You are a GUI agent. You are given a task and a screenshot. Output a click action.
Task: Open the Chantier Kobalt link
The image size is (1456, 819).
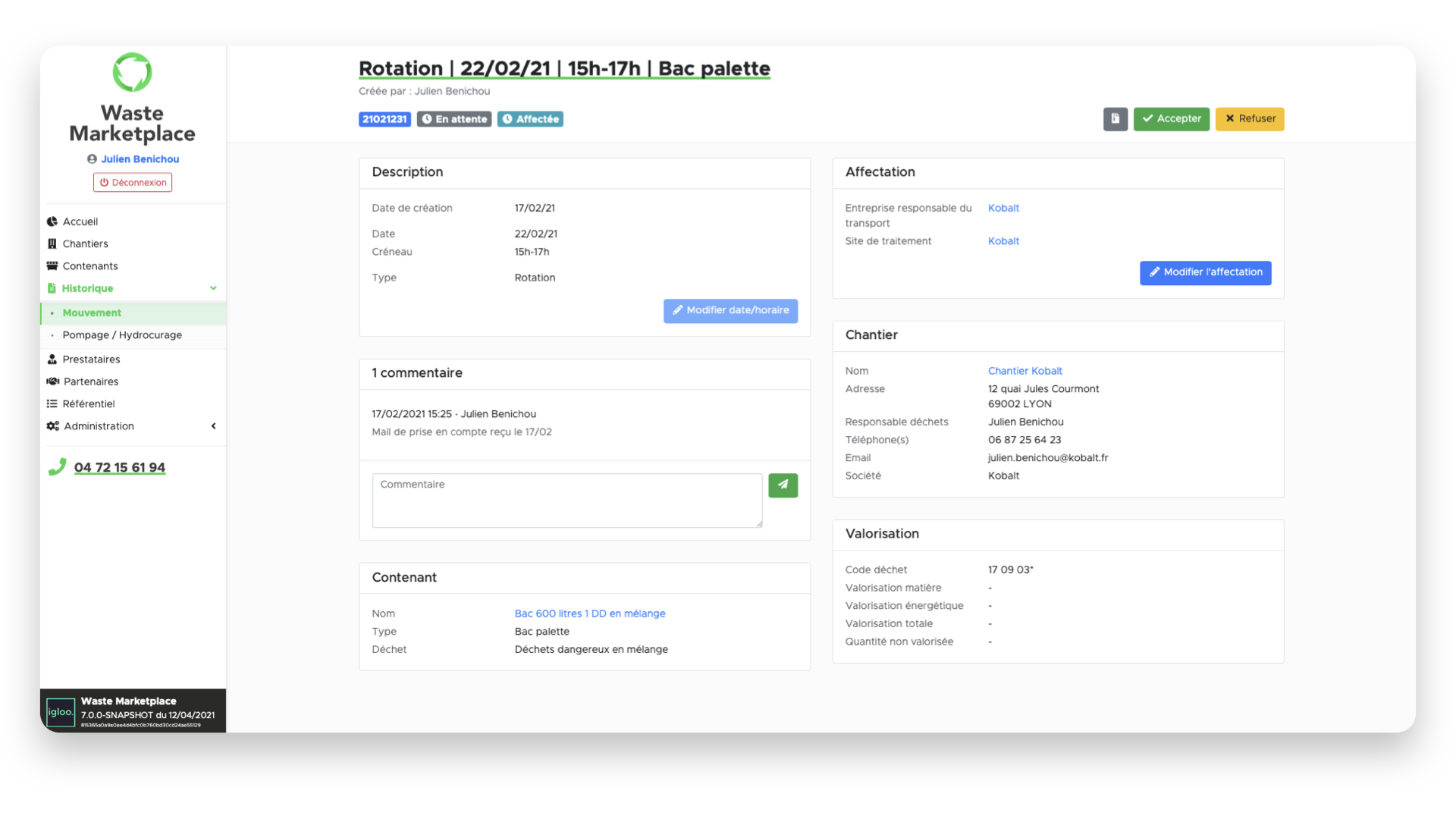coord(1025,371)
